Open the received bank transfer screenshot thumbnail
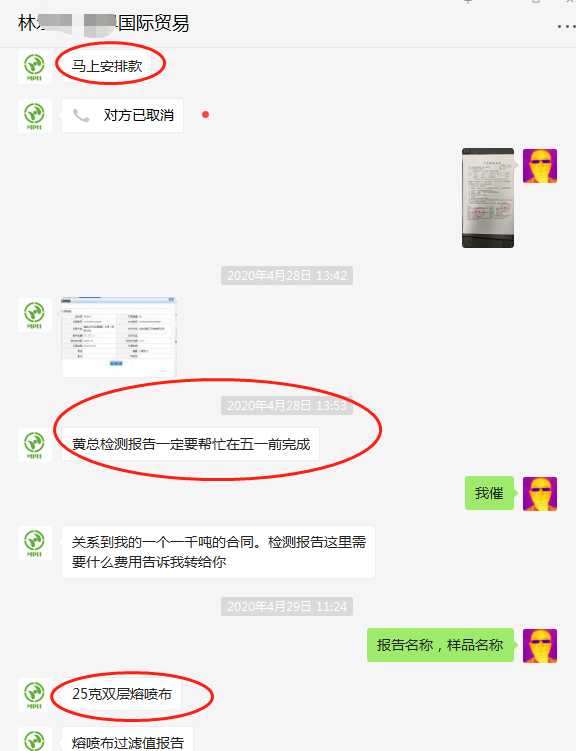 pos(119,337)
